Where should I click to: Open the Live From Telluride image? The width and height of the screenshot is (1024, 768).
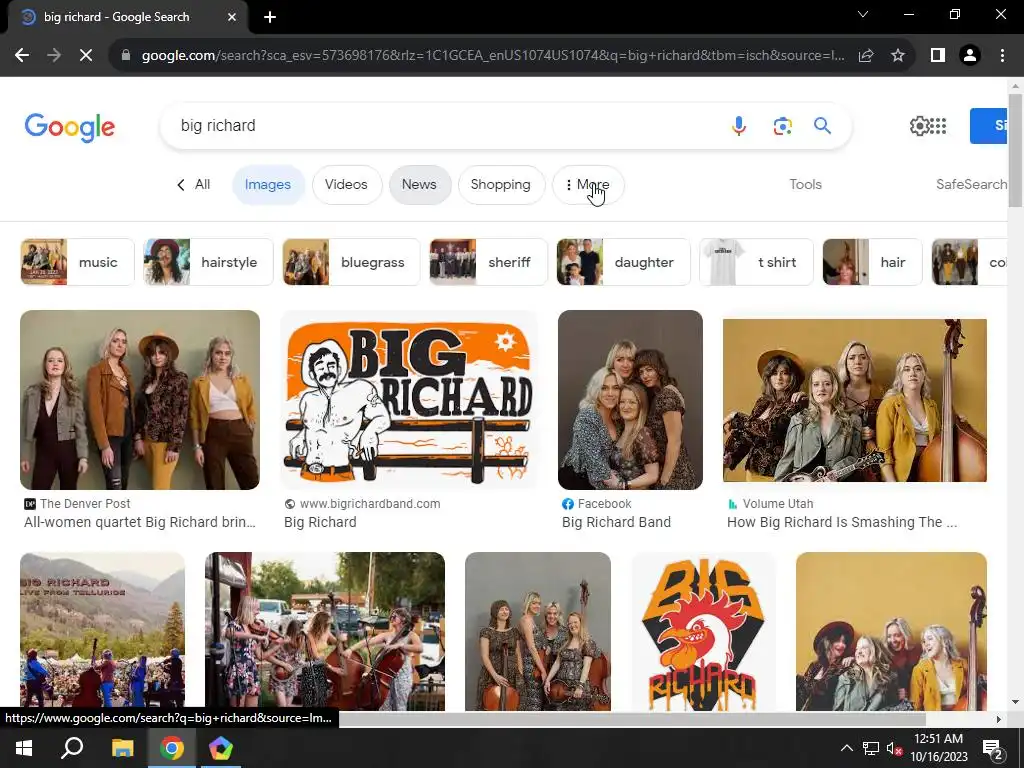[103, 631]
